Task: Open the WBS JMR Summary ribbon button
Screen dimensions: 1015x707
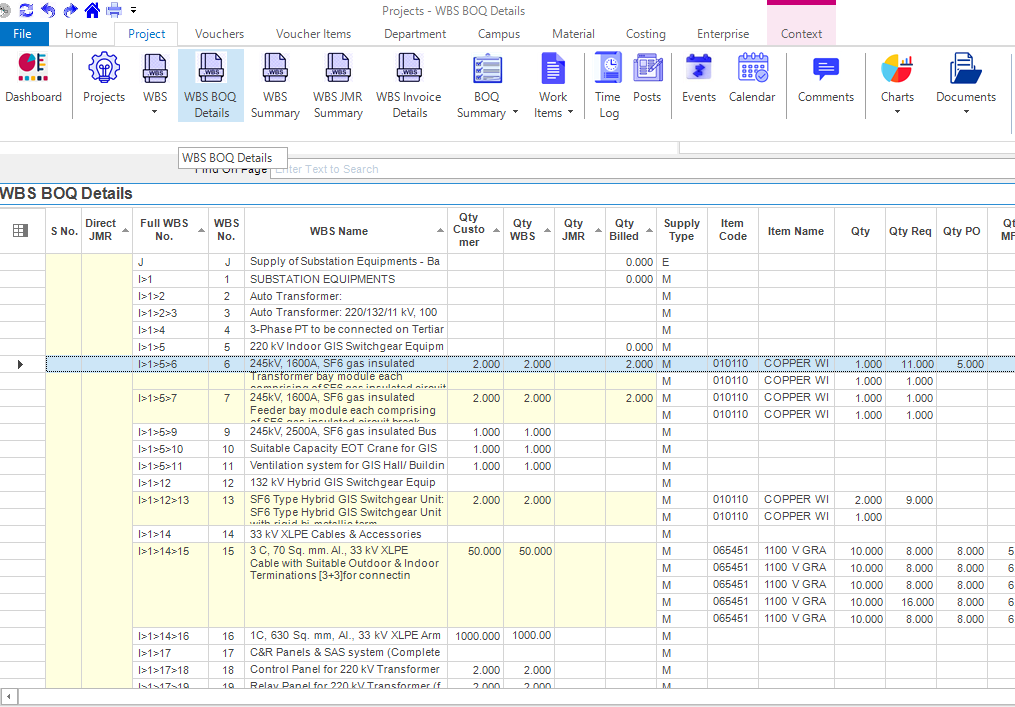Action: point(338,85)
